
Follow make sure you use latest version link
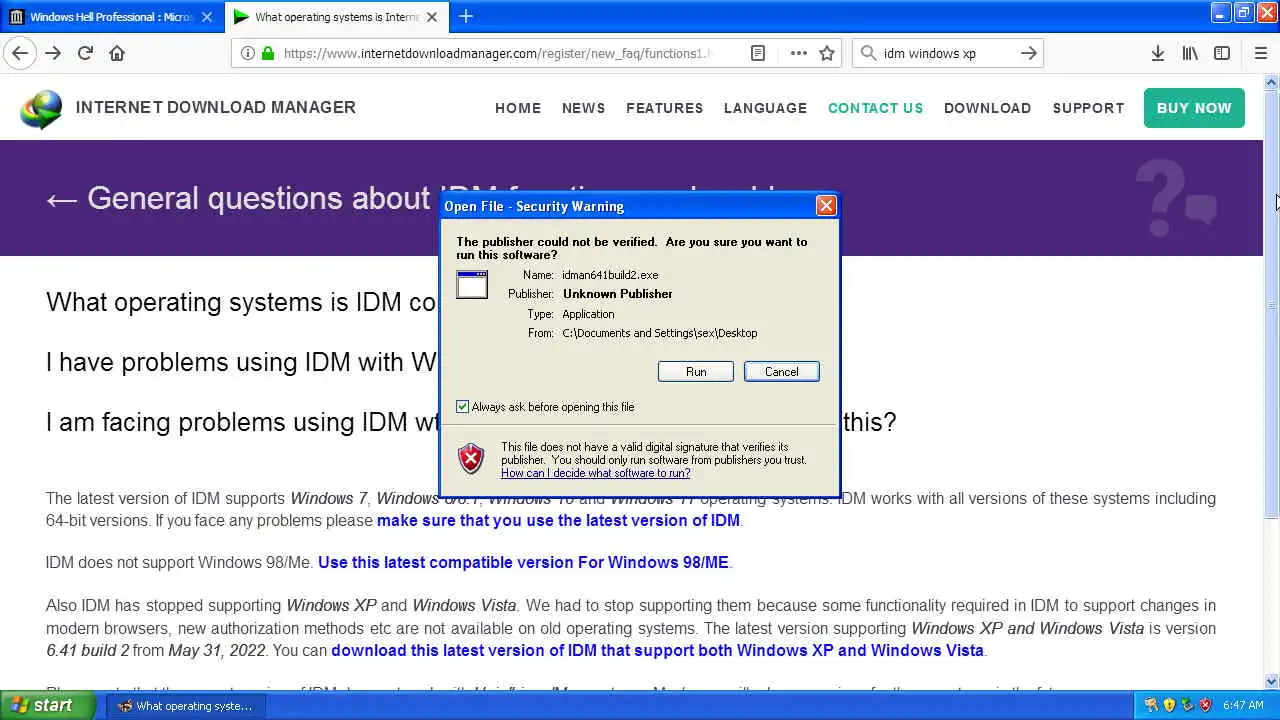point(558,520)
